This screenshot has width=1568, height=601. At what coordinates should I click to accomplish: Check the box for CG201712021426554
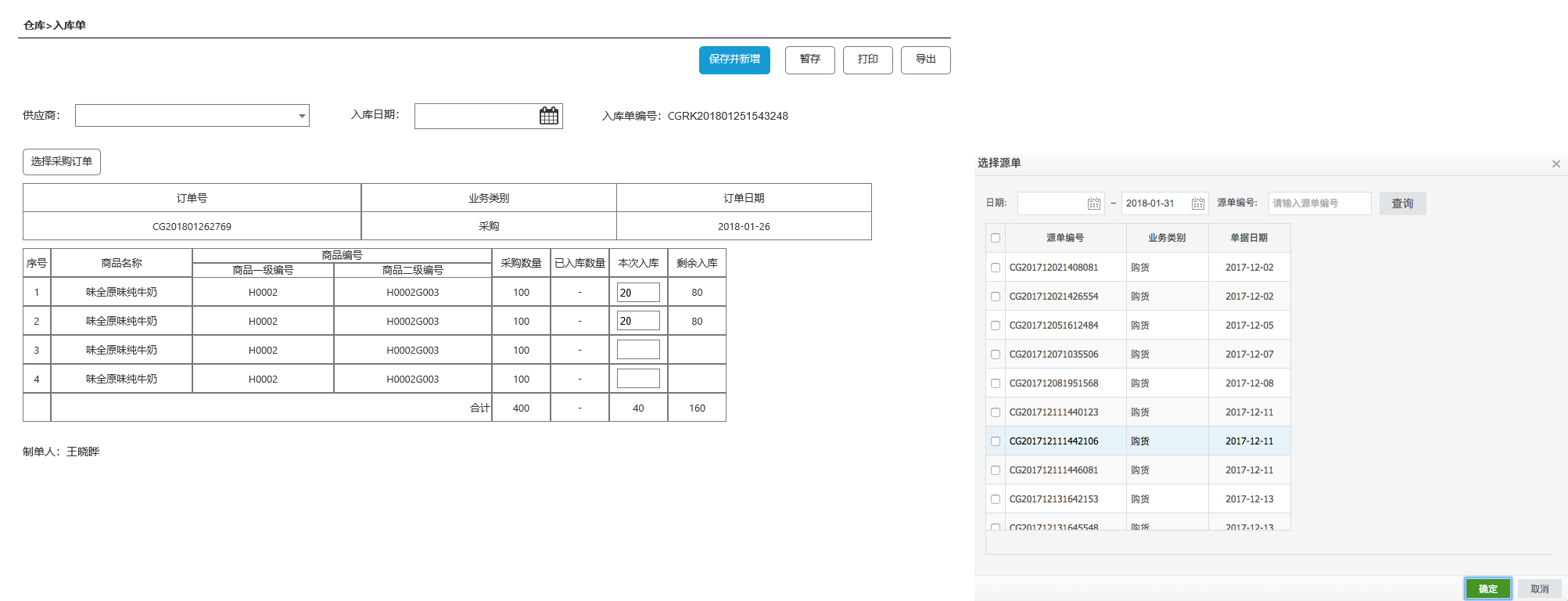[996, 297]
